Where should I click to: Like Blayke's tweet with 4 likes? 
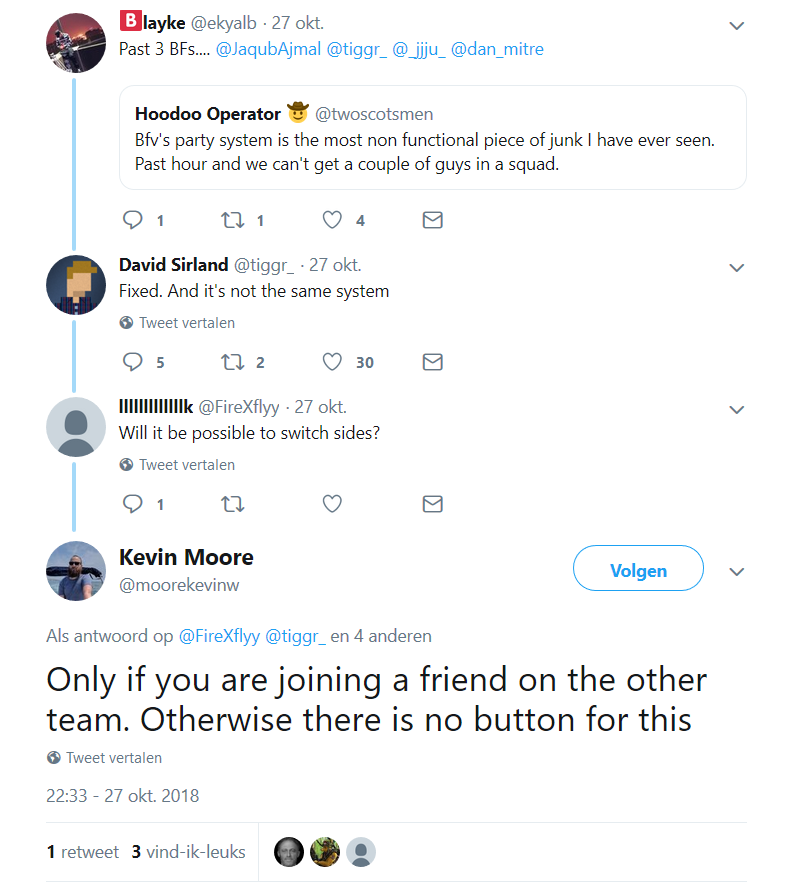[333, 220]
